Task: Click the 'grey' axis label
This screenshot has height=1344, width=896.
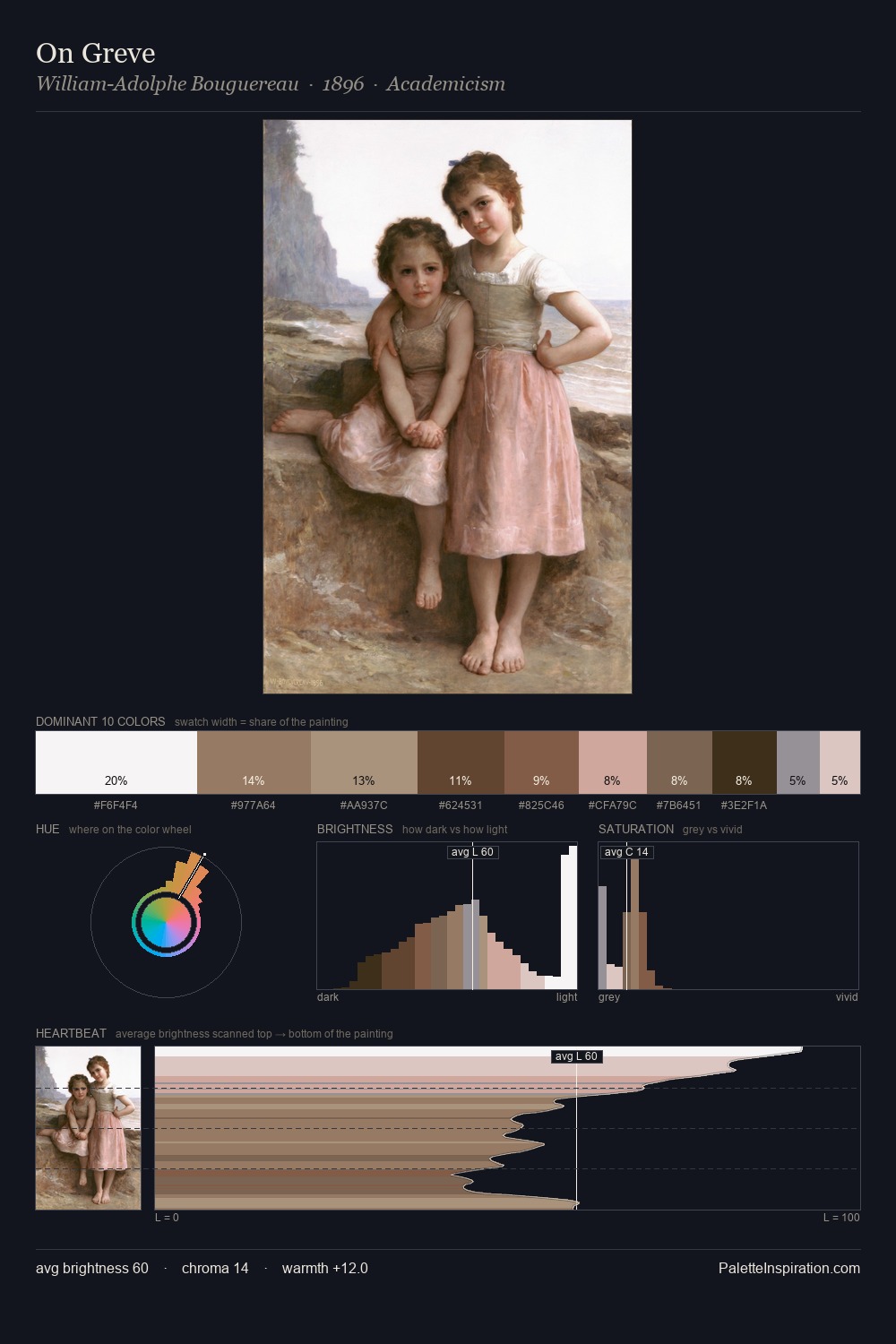Action: [609, 997]
